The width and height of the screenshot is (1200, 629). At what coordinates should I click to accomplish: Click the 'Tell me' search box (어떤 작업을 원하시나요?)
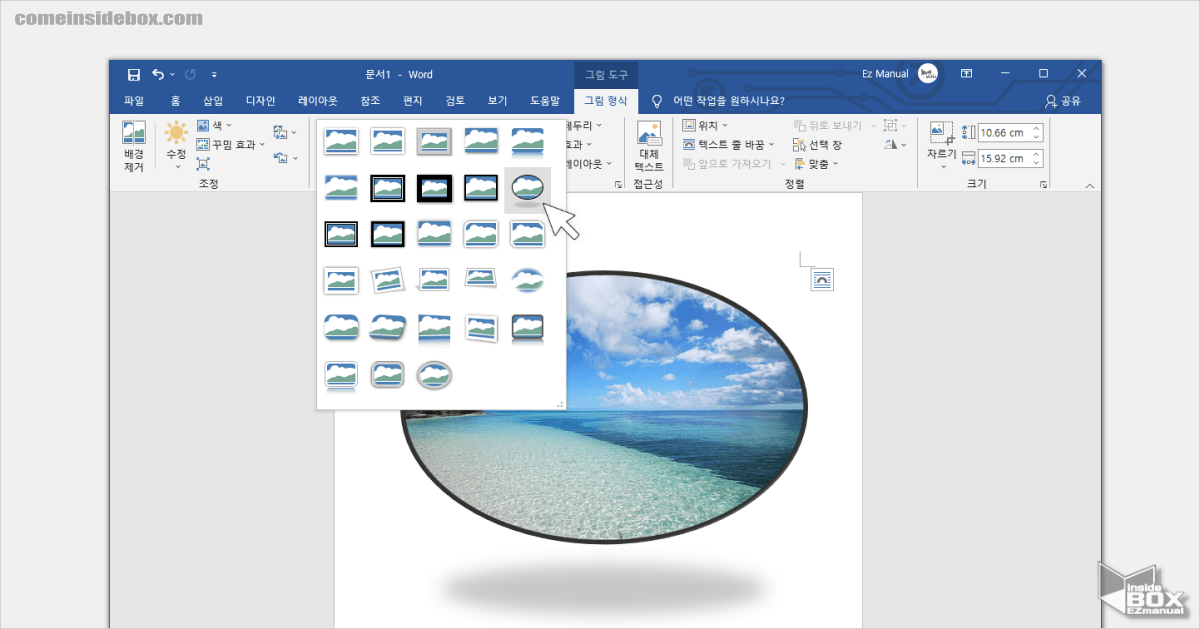(728, 101)
